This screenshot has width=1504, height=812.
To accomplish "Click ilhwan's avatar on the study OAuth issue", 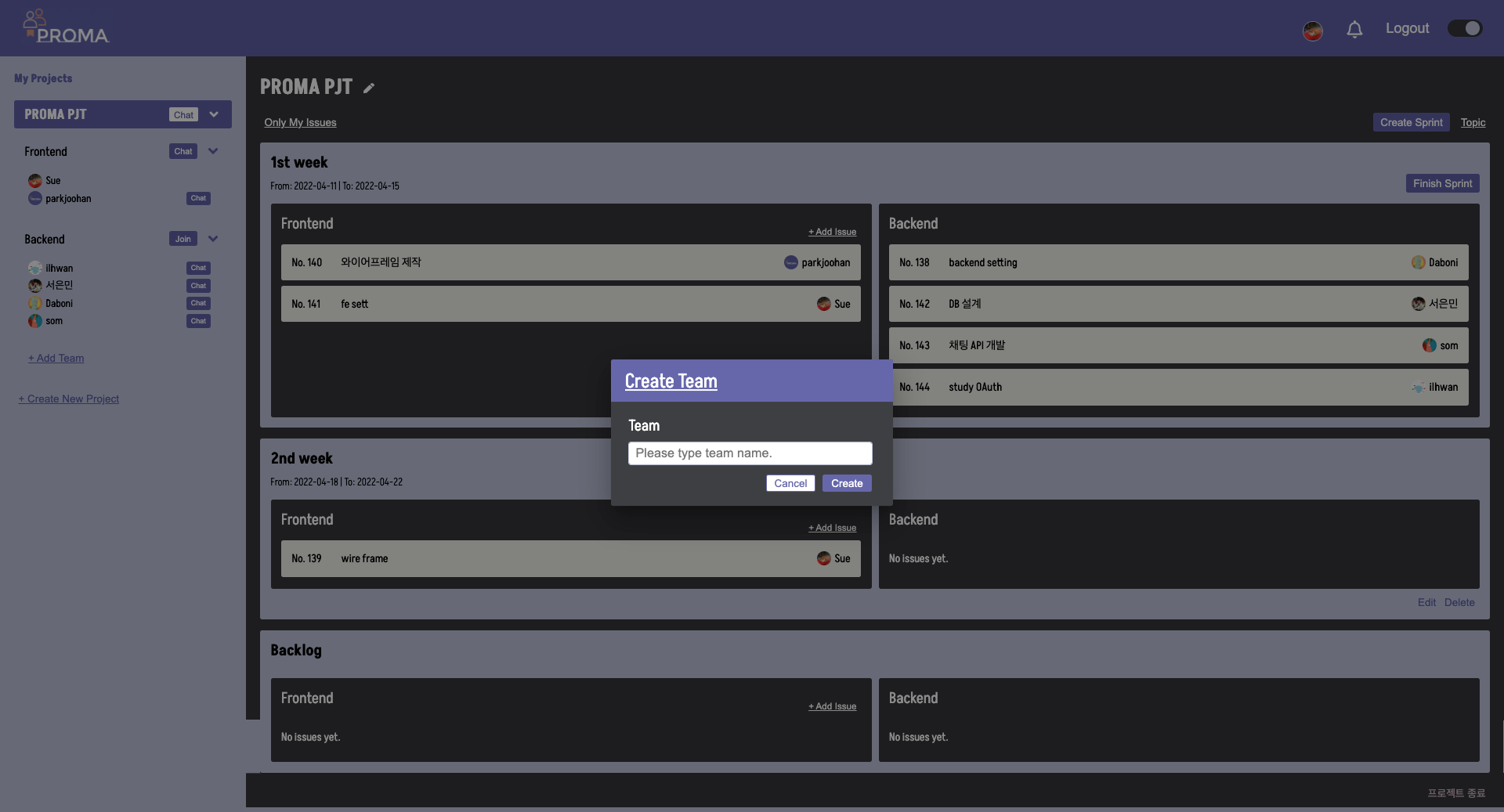I will (1419, 387).
